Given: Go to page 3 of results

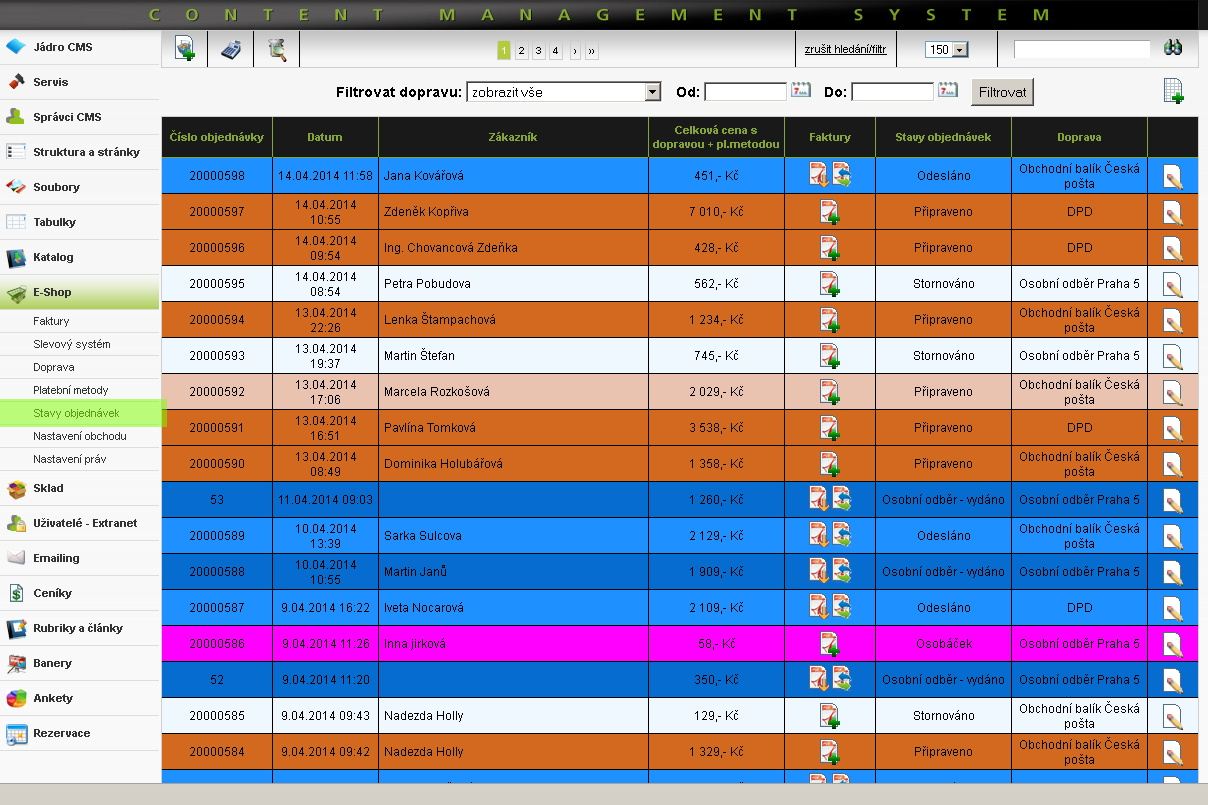Looking at the screenshot, I should pos(538,50).
